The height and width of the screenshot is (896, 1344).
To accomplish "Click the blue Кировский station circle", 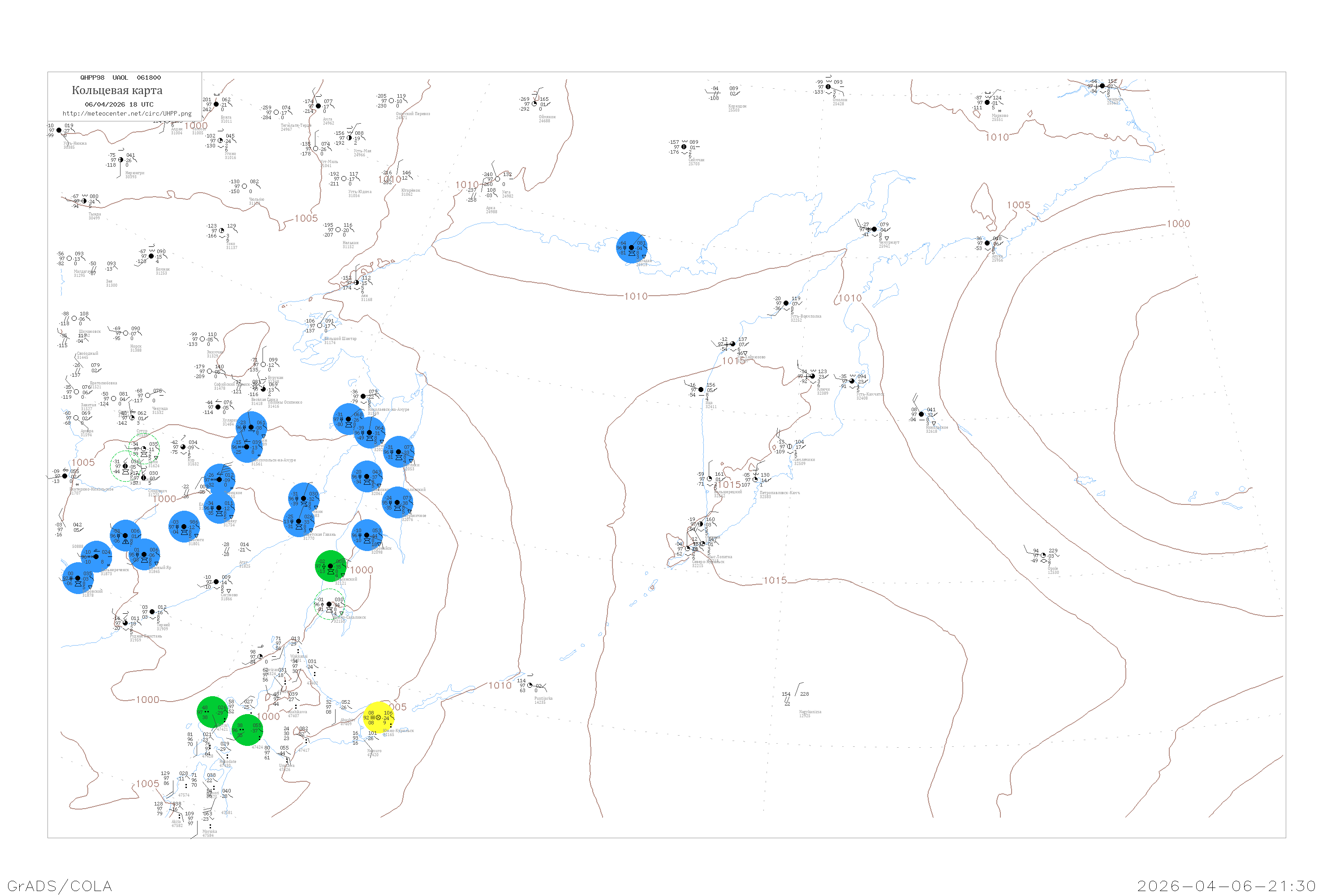I will (78, 578).
